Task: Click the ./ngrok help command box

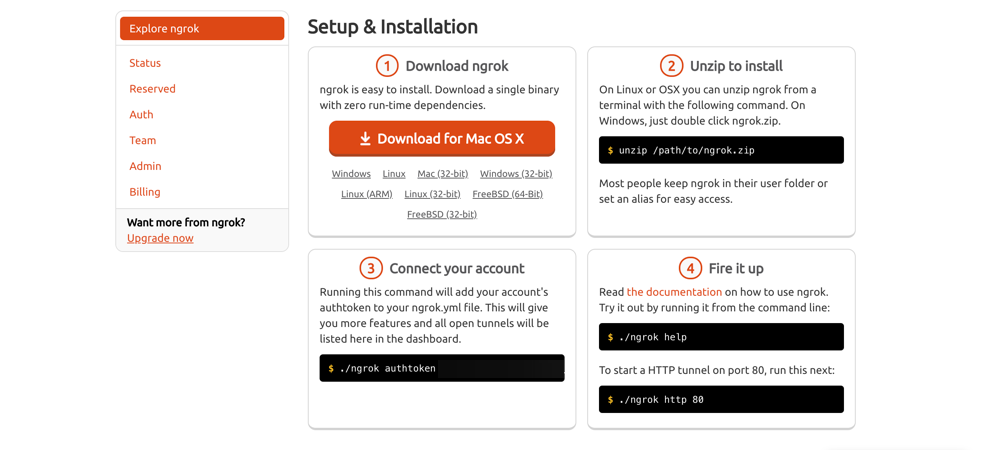Action: pos(721,337)
